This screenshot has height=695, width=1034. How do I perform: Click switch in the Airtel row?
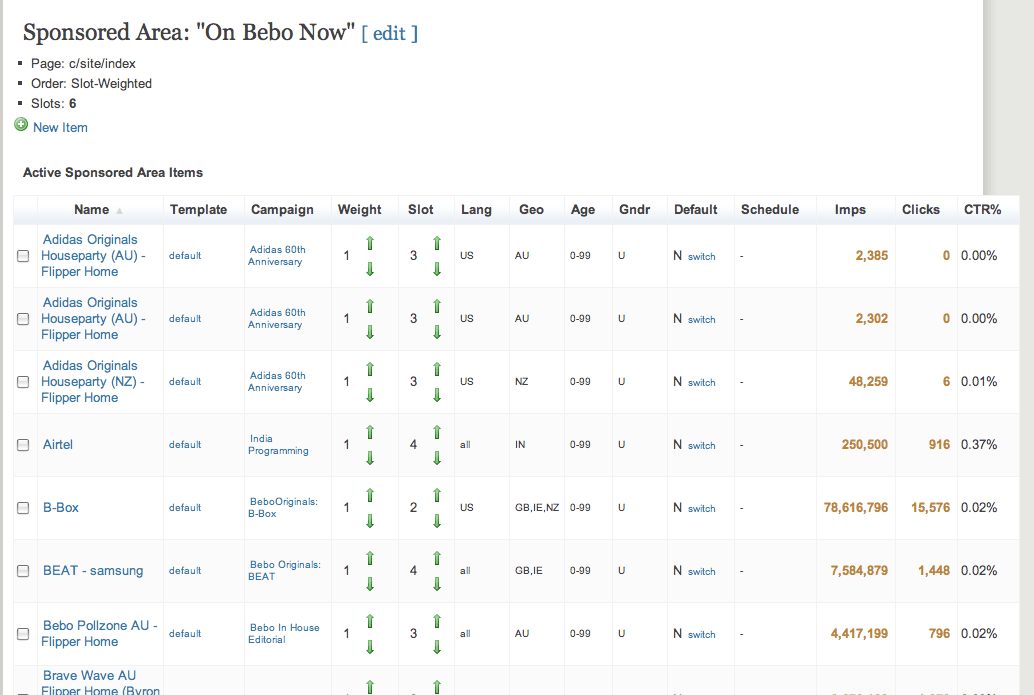click(x=702, y=446)
